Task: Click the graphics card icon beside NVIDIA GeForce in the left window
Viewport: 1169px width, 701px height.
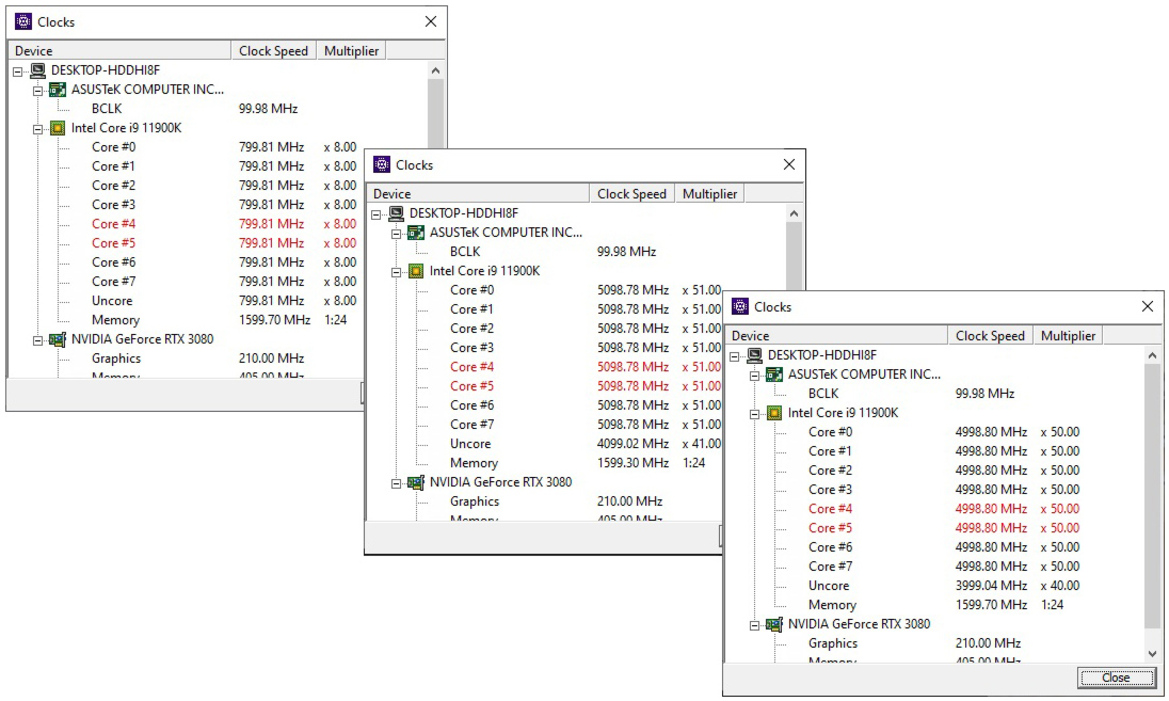Action: click(x=57, y=339)
